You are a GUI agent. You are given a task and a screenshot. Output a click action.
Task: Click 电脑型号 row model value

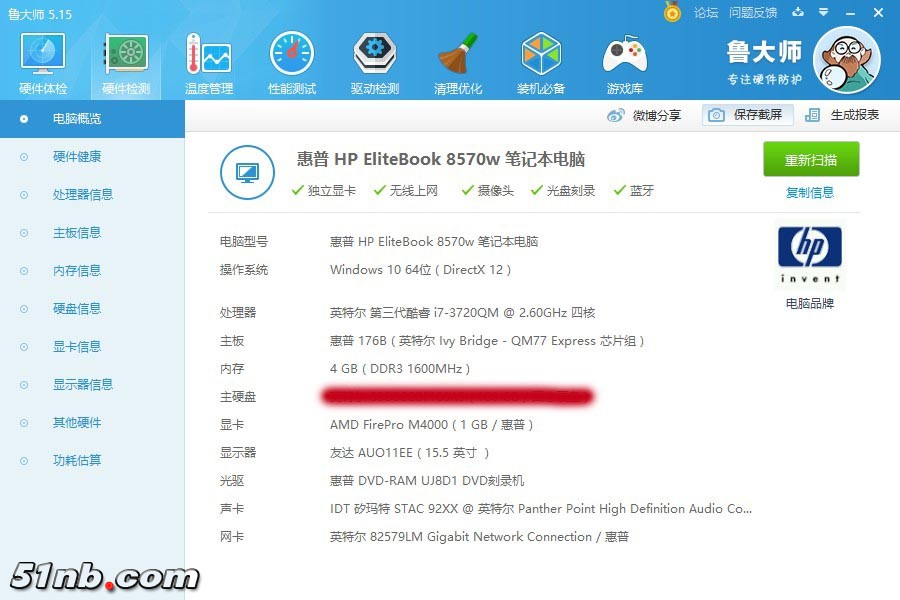434,242
